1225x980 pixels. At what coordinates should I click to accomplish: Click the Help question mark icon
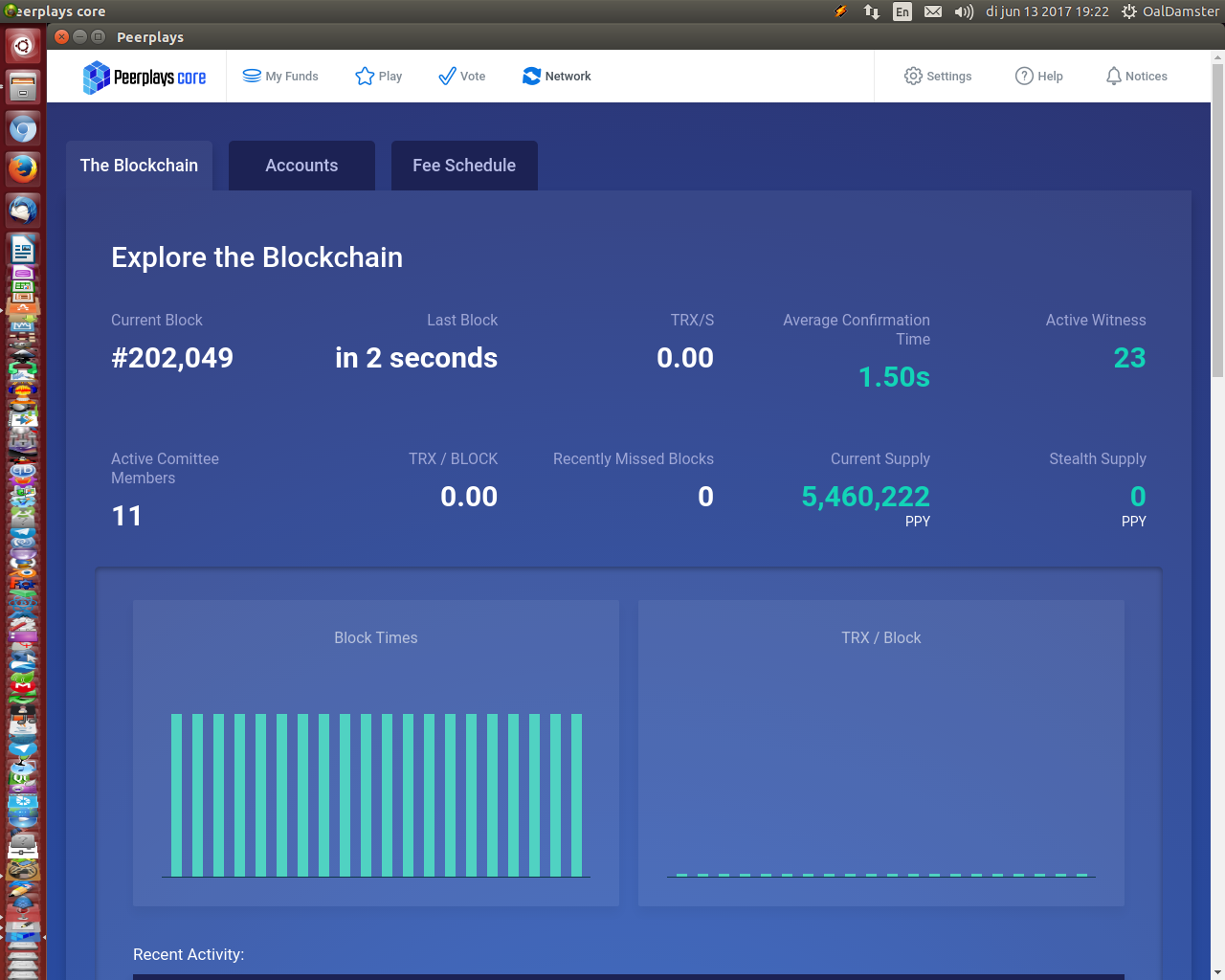(1024, 76)
